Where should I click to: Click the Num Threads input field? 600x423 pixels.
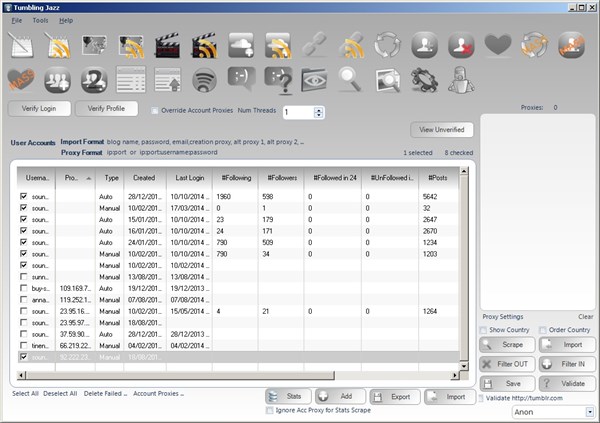point(299,113)
